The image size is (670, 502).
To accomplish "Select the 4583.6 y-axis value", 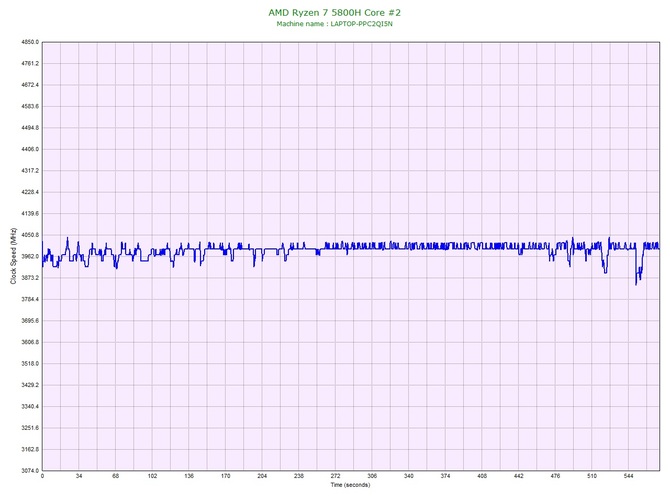I will tap(30, 106).
